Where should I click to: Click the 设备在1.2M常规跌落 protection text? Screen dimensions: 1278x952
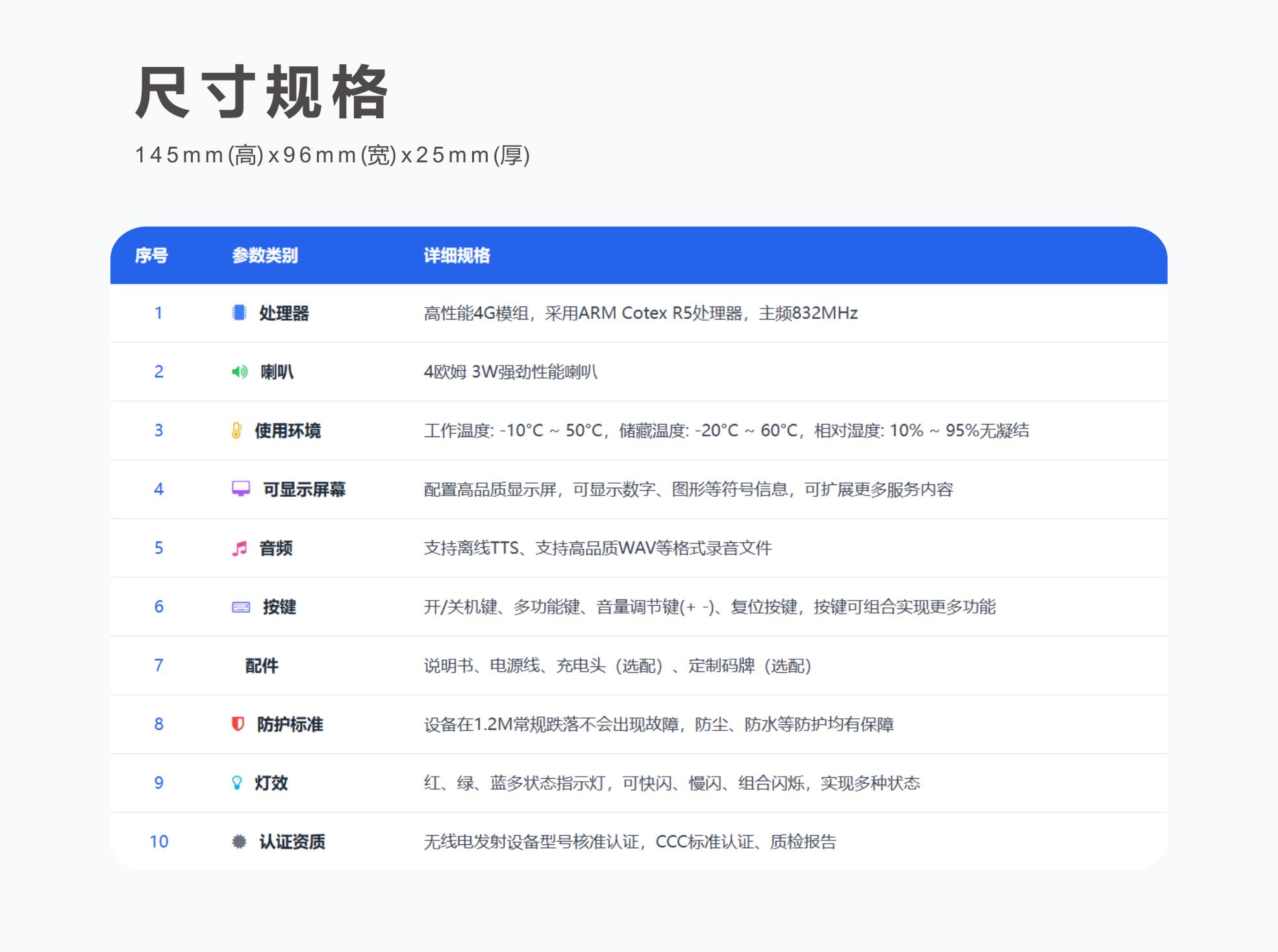pyautogui.click(x=659, y=724)
